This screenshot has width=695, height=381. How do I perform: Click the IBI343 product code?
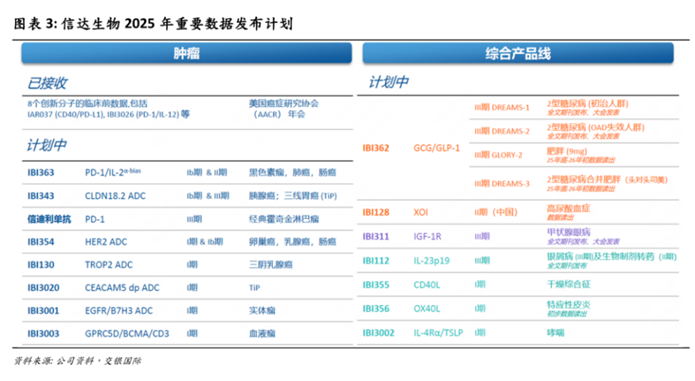[41, 196]
